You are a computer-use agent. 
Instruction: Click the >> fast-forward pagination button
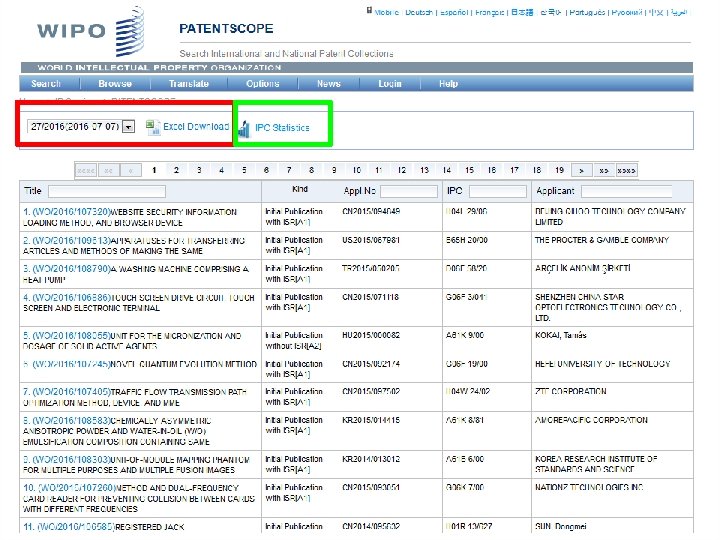click(604, 170)
